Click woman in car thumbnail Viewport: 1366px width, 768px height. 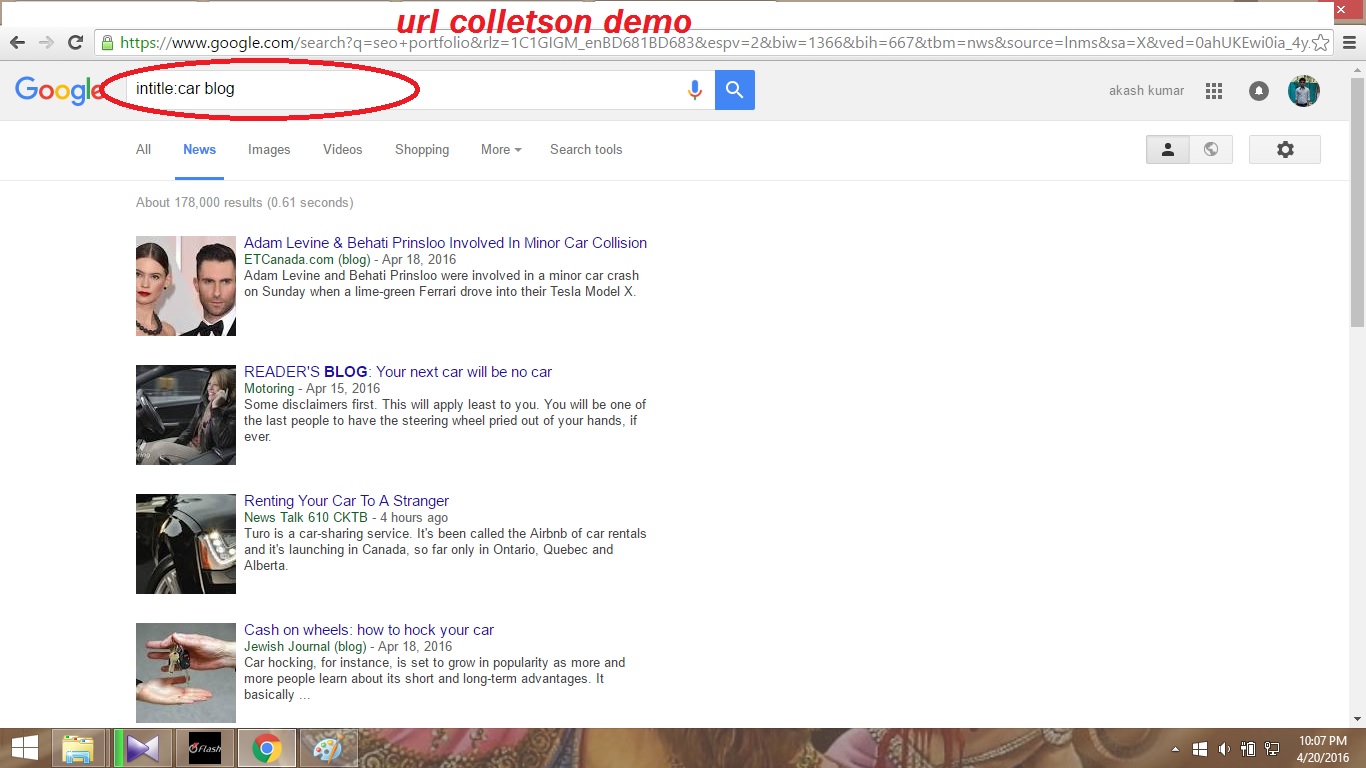point(186,415)
